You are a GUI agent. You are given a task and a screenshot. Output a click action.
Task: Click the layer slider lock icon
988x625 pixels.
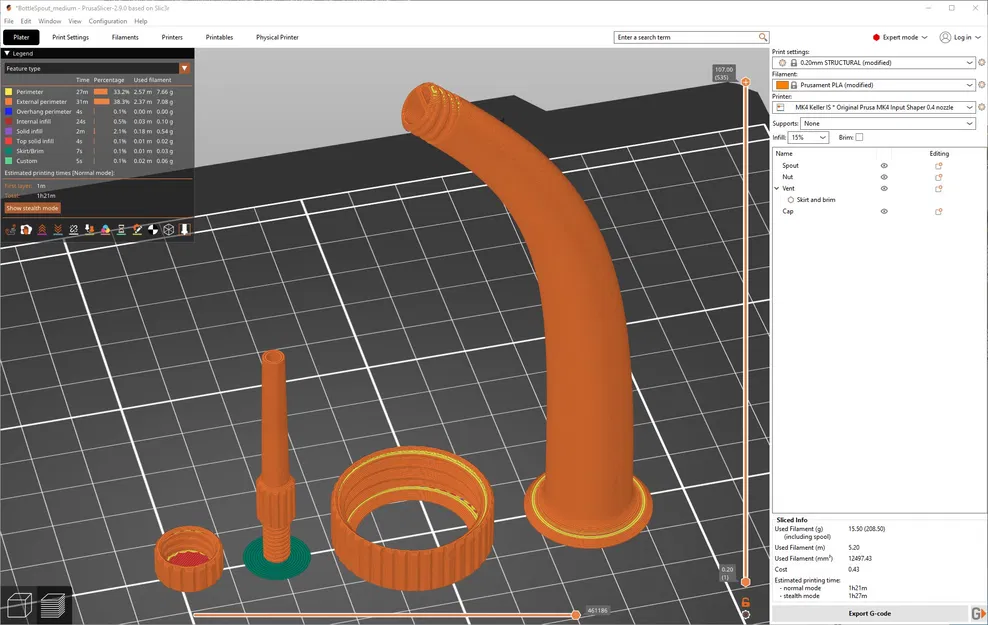tap(745, 603)
